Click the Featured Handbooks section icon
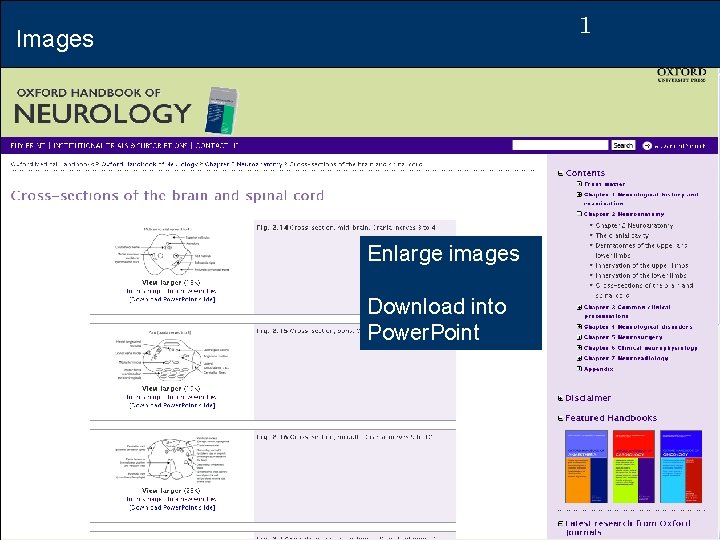This screenshot has width=720, height=540. coord(560,418)
